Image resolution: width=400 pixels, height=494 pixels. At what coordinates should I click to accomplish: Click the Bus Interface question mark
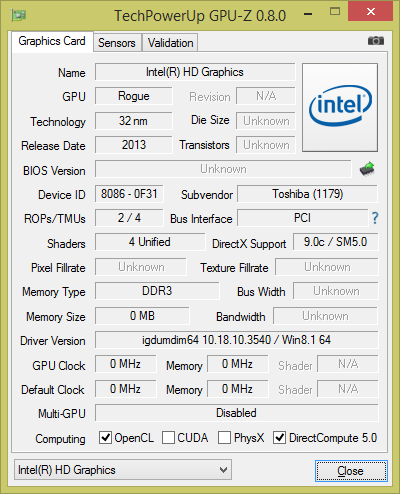[375, 218]
